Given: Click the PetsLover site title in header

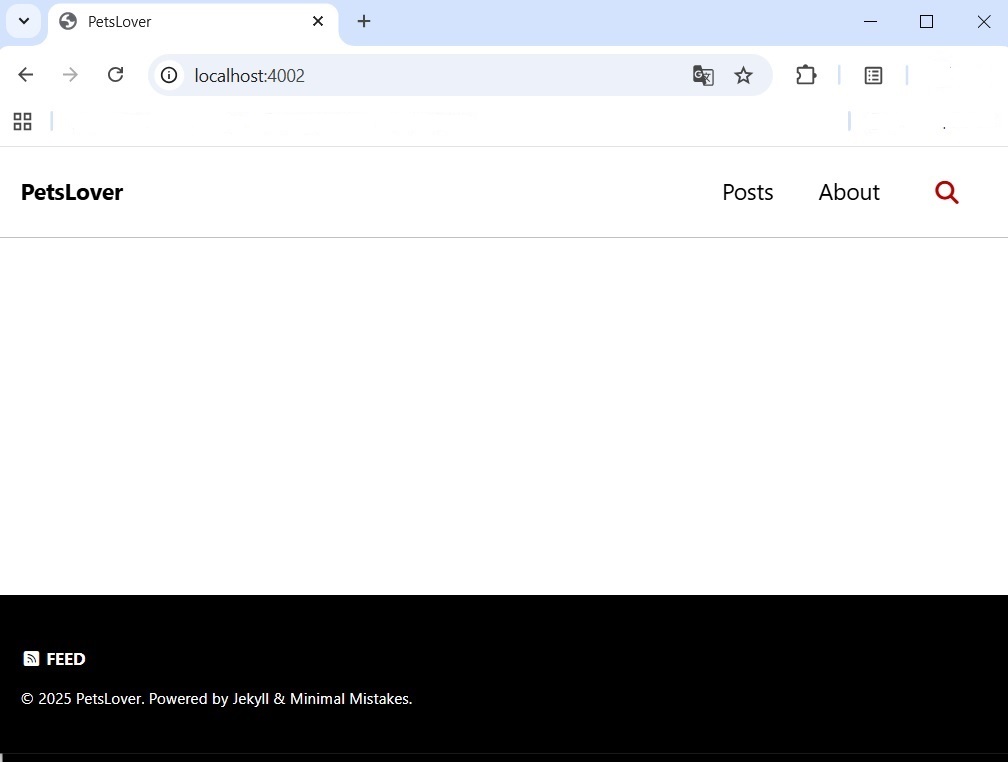Looking at the screenshot, I should 72,192.
